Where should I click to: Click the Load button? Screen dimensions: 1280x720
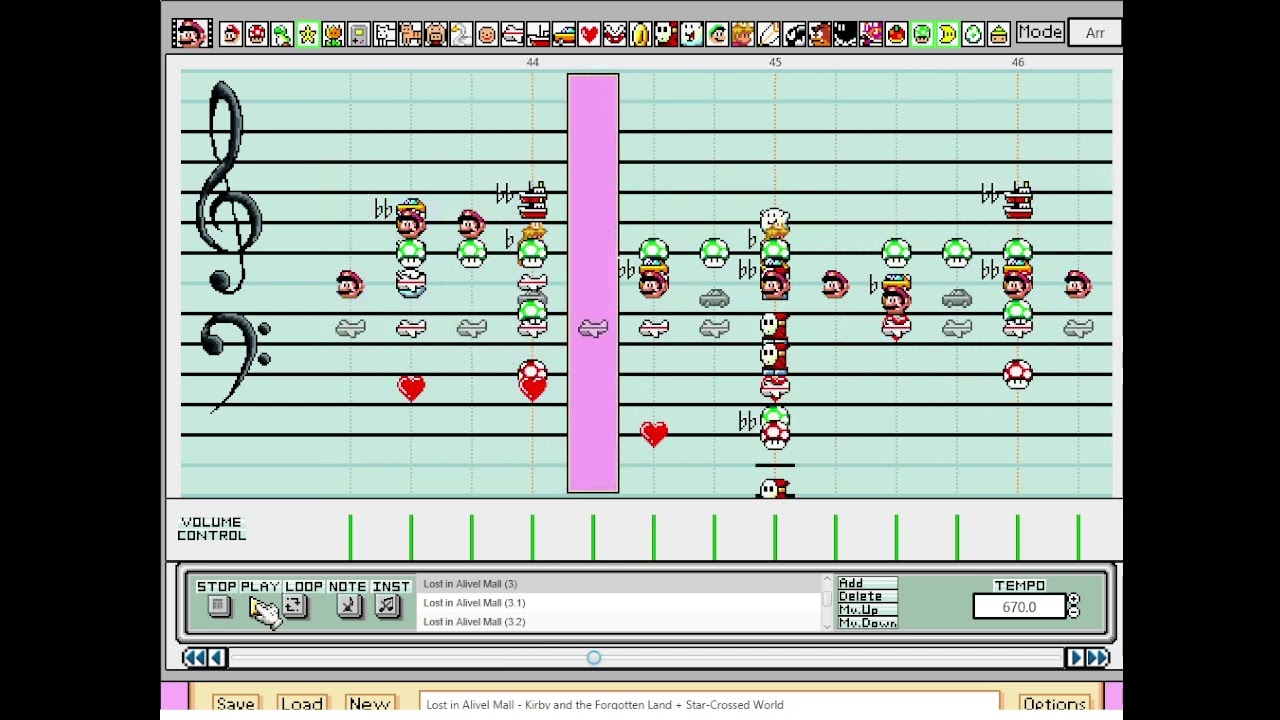pos(301,704)
